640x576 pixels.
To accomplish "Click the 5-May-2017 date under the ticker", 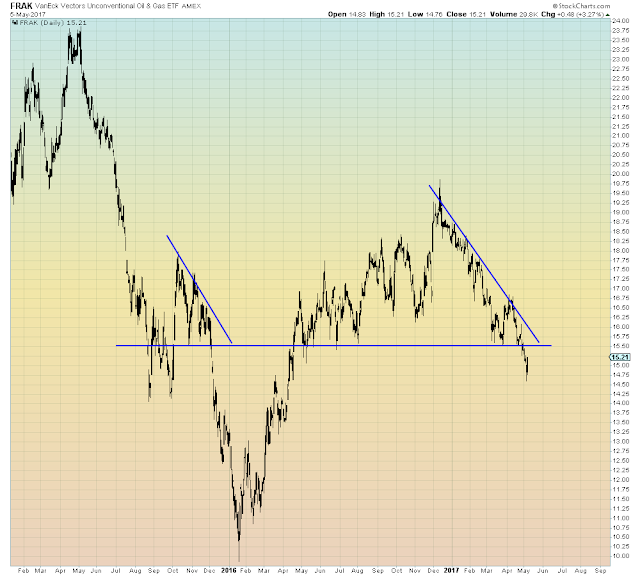I will (28, 14).
